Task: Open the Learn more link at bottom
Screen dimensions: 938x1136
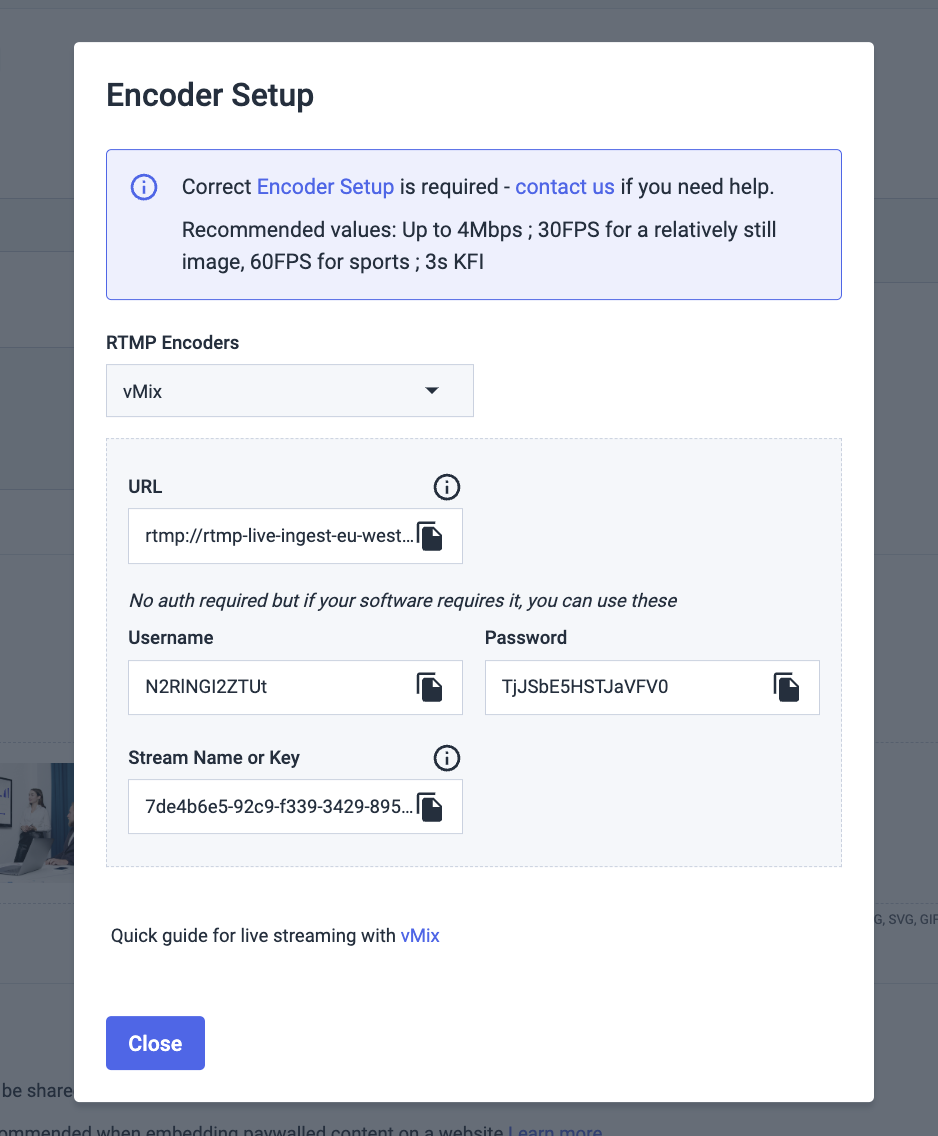Action: point(555,1130)
